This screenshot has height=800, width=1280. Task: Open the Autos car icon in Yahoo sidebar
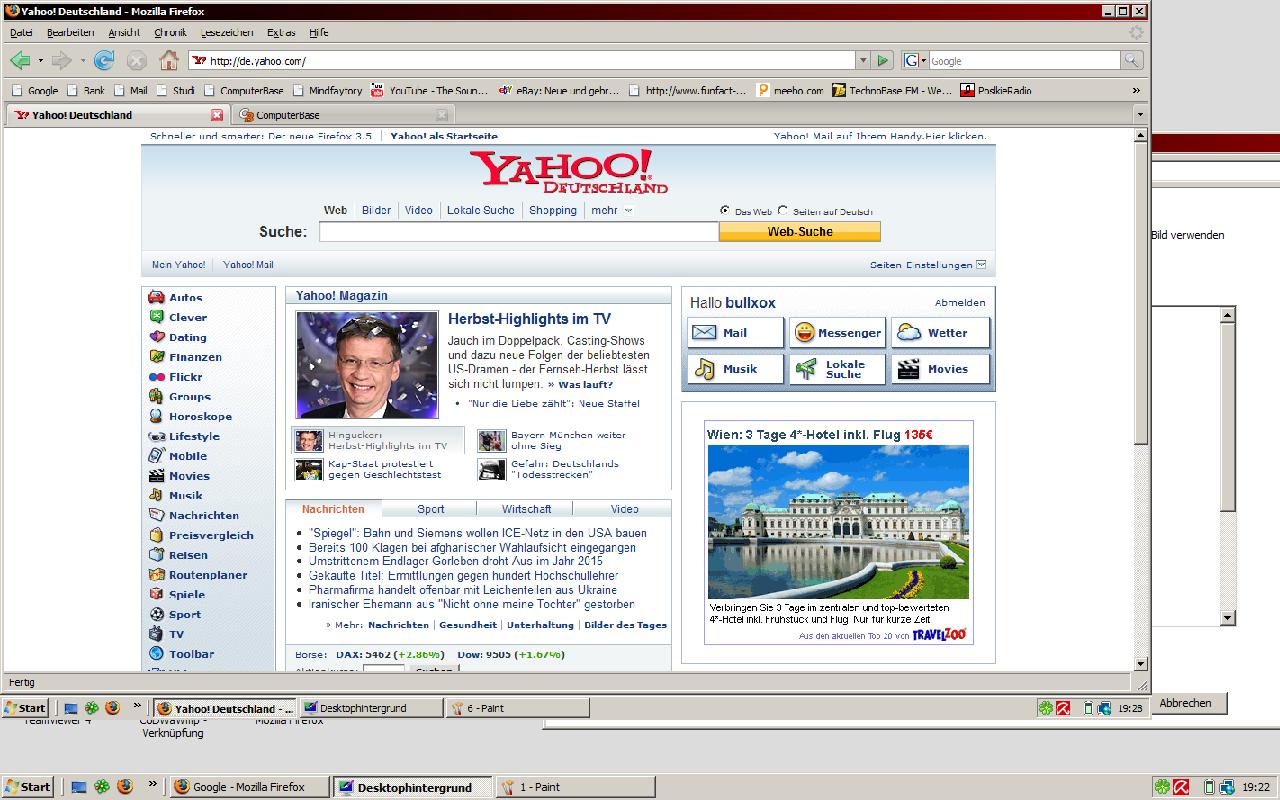coord(156,297)
